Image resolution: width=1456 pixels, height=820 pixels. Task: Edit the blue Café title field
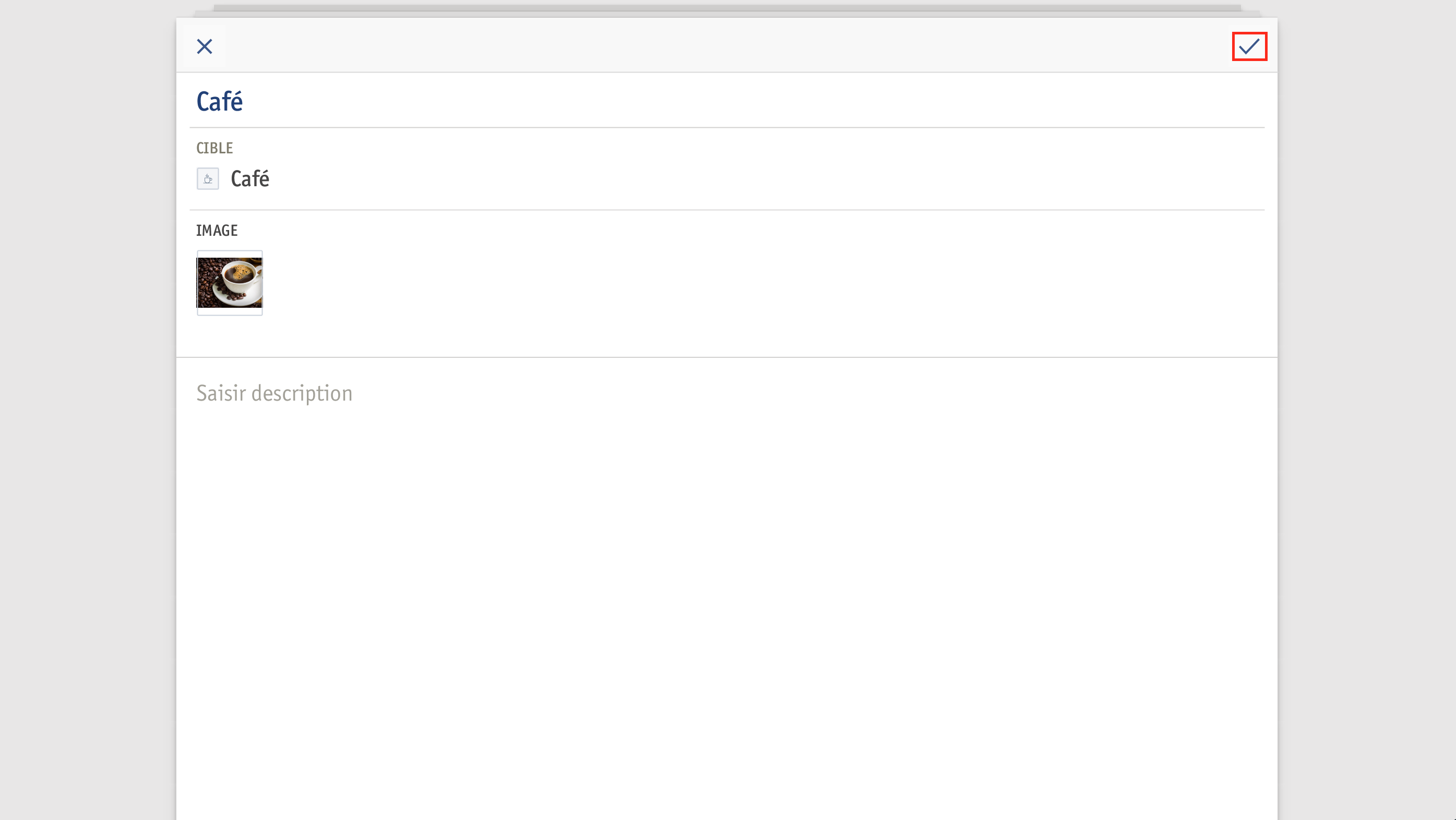pyautogui.click(x=727, y=102)
